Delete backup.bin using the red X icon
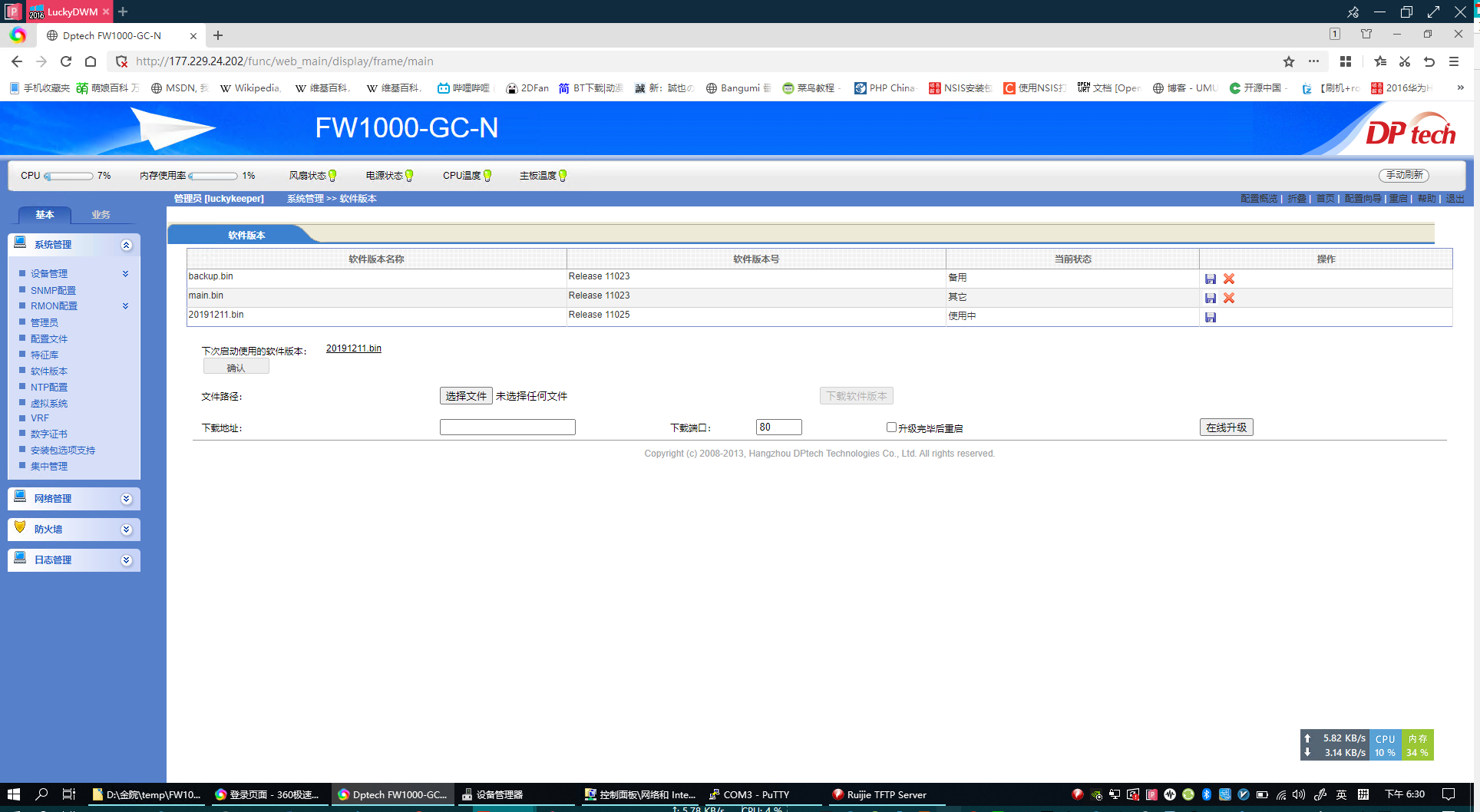The width and height of the screenshot is (1480, 812). pos(1229,279)
